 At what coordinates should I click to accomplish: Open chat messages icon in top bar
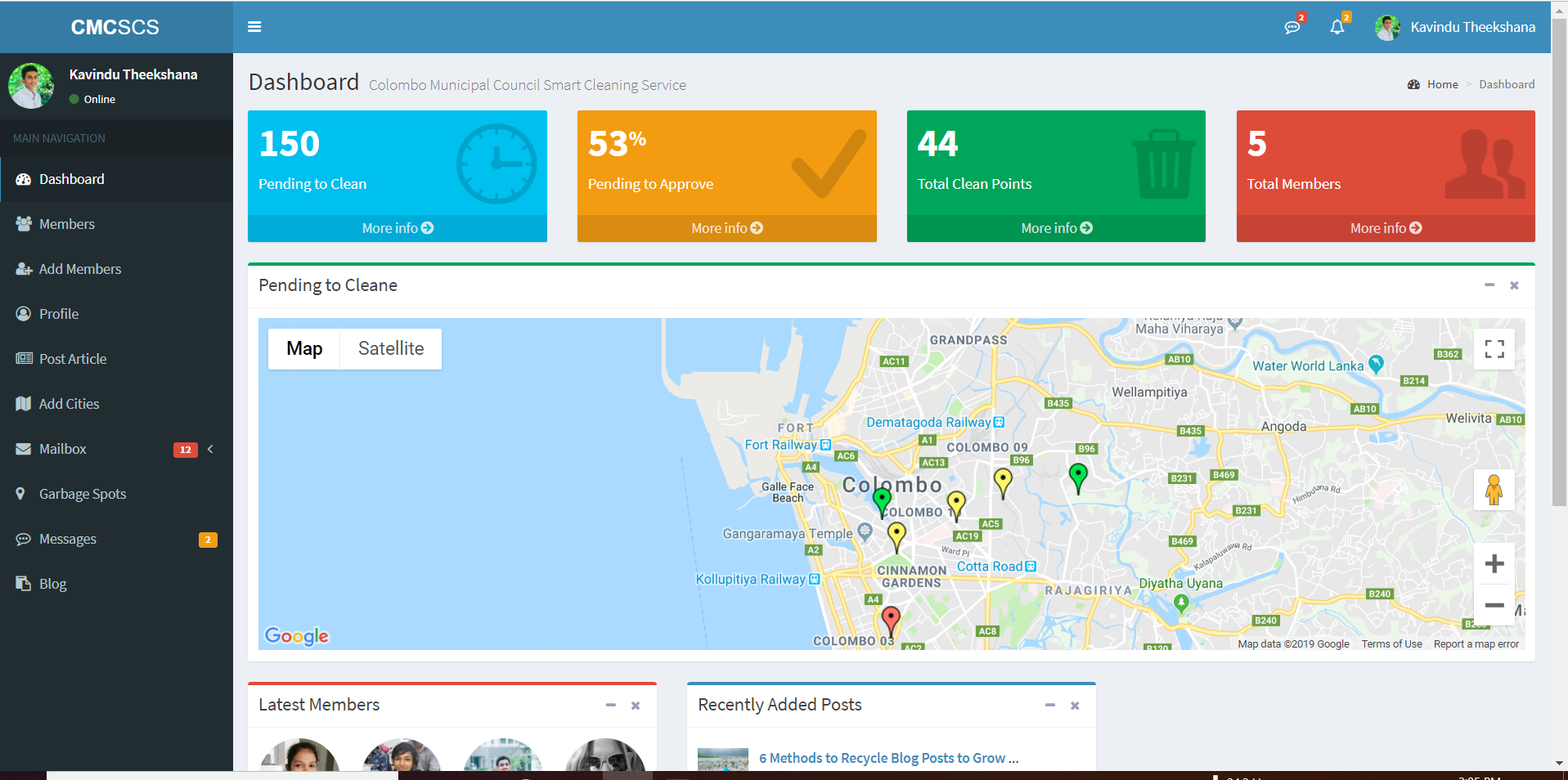coord(1292,27)
